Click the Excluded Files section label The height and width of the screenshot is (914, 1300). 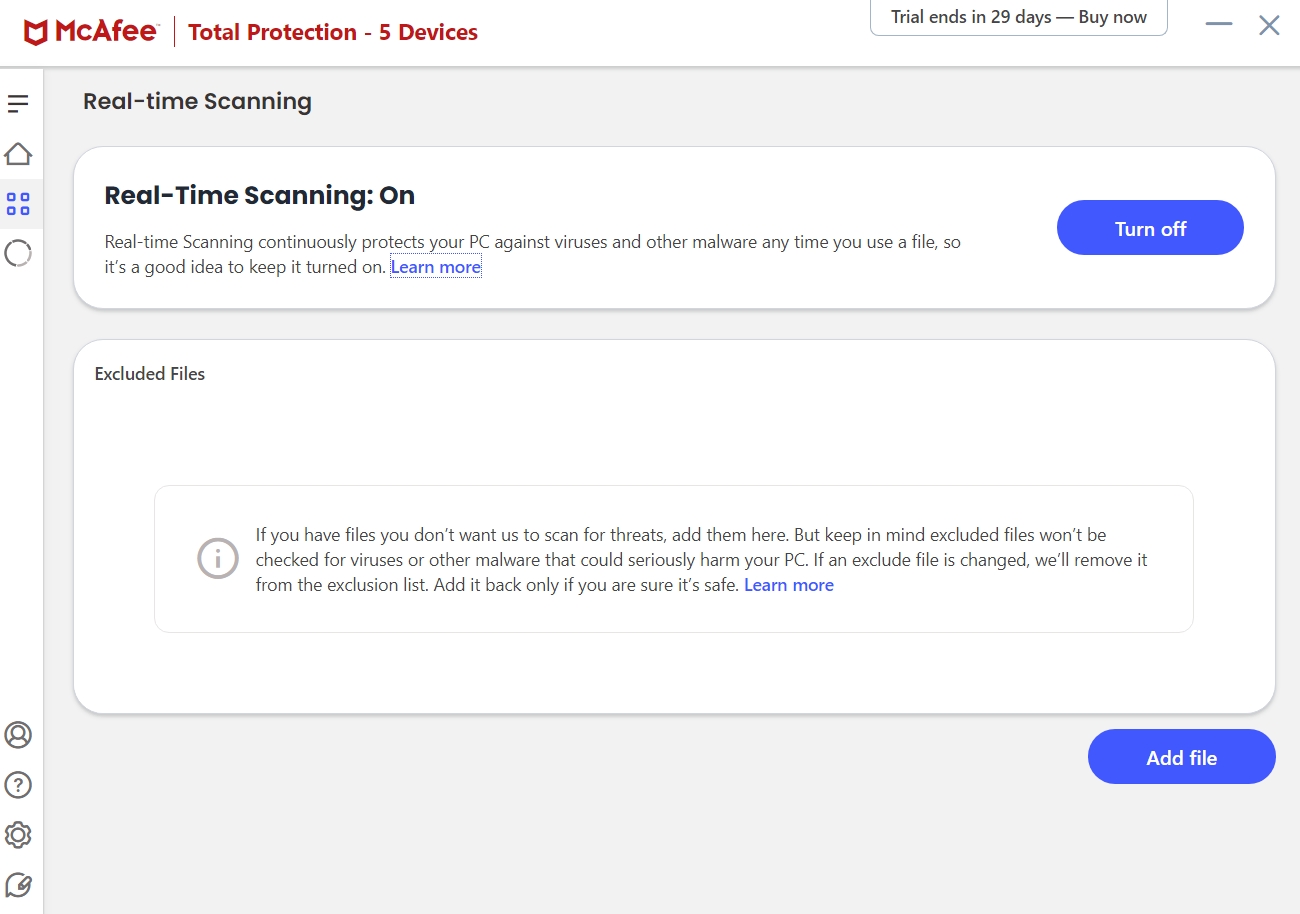click(150, 374)
